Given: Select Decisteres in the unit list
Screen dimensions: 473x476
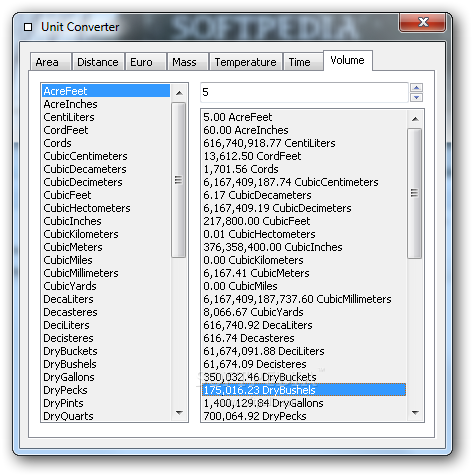Looking at the screenshot, I should point(106,338).
